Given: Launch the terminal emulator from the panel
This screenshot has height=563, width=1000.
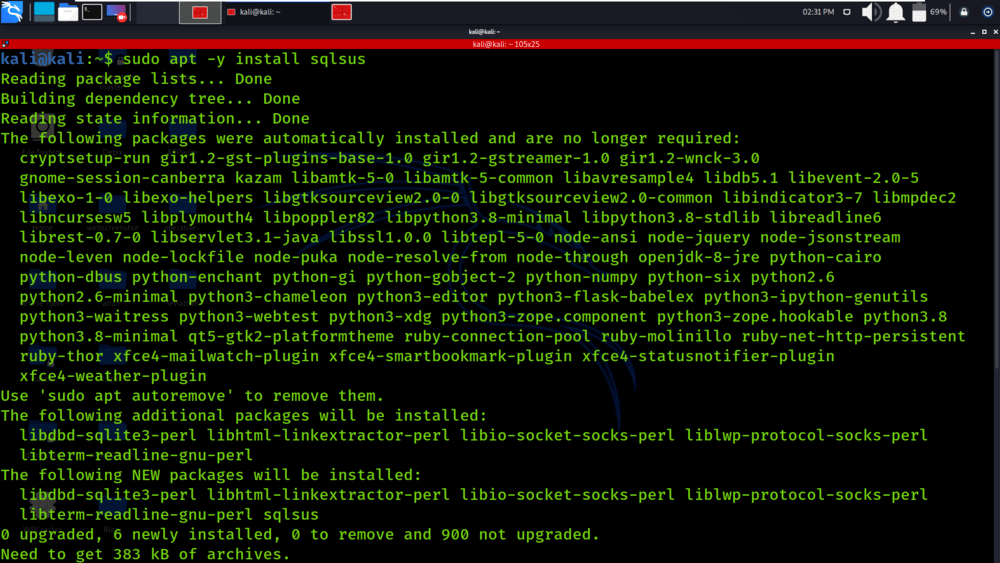Looking at the screenshot, I should (x=92, y=11).
